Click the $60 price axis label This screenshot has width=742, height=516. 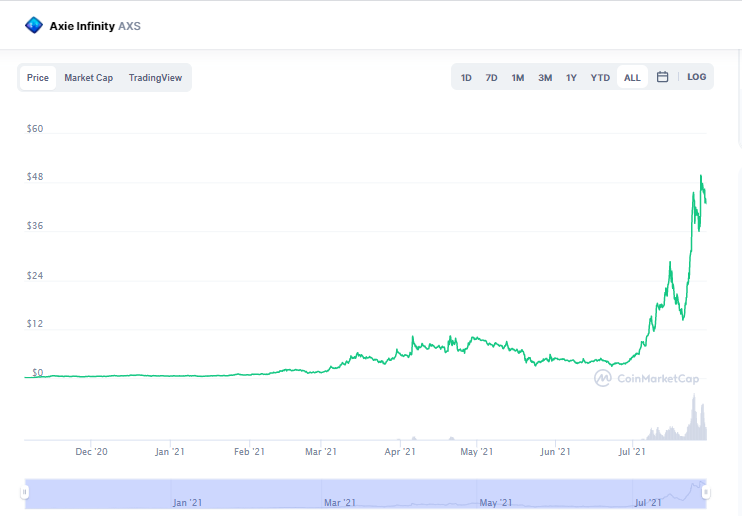[35, 129]
